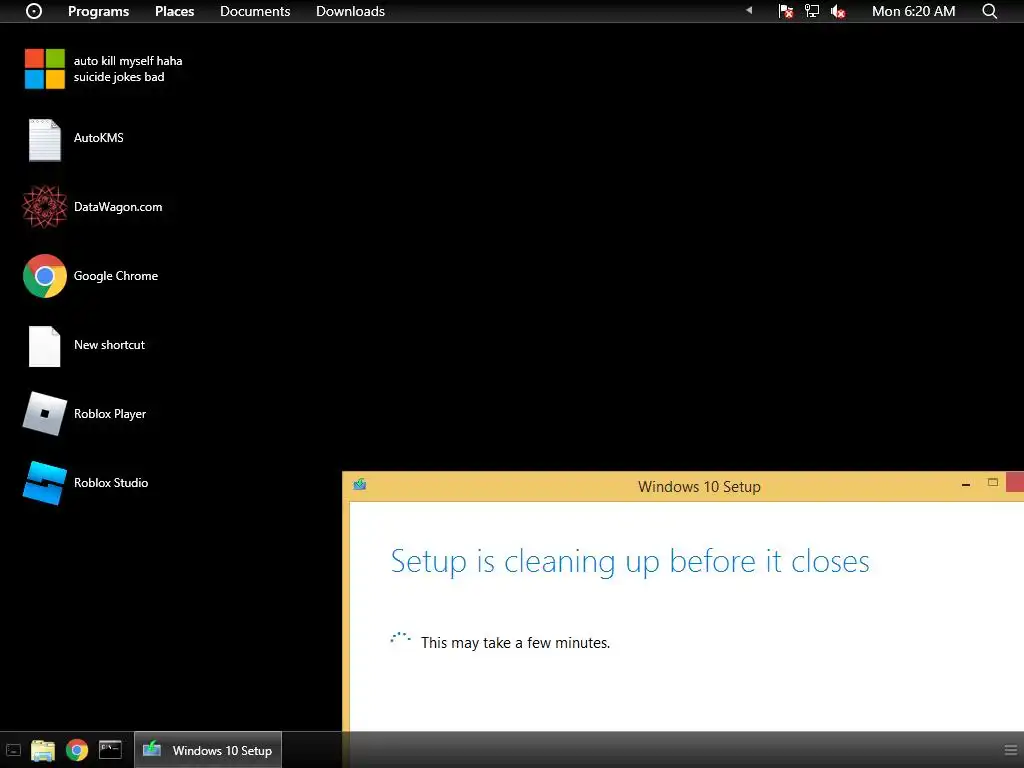This screenshot has height=768, width=1024.
Task: Switch to Windows 10 Setup taskbar button
Action: tap(208, 750)
